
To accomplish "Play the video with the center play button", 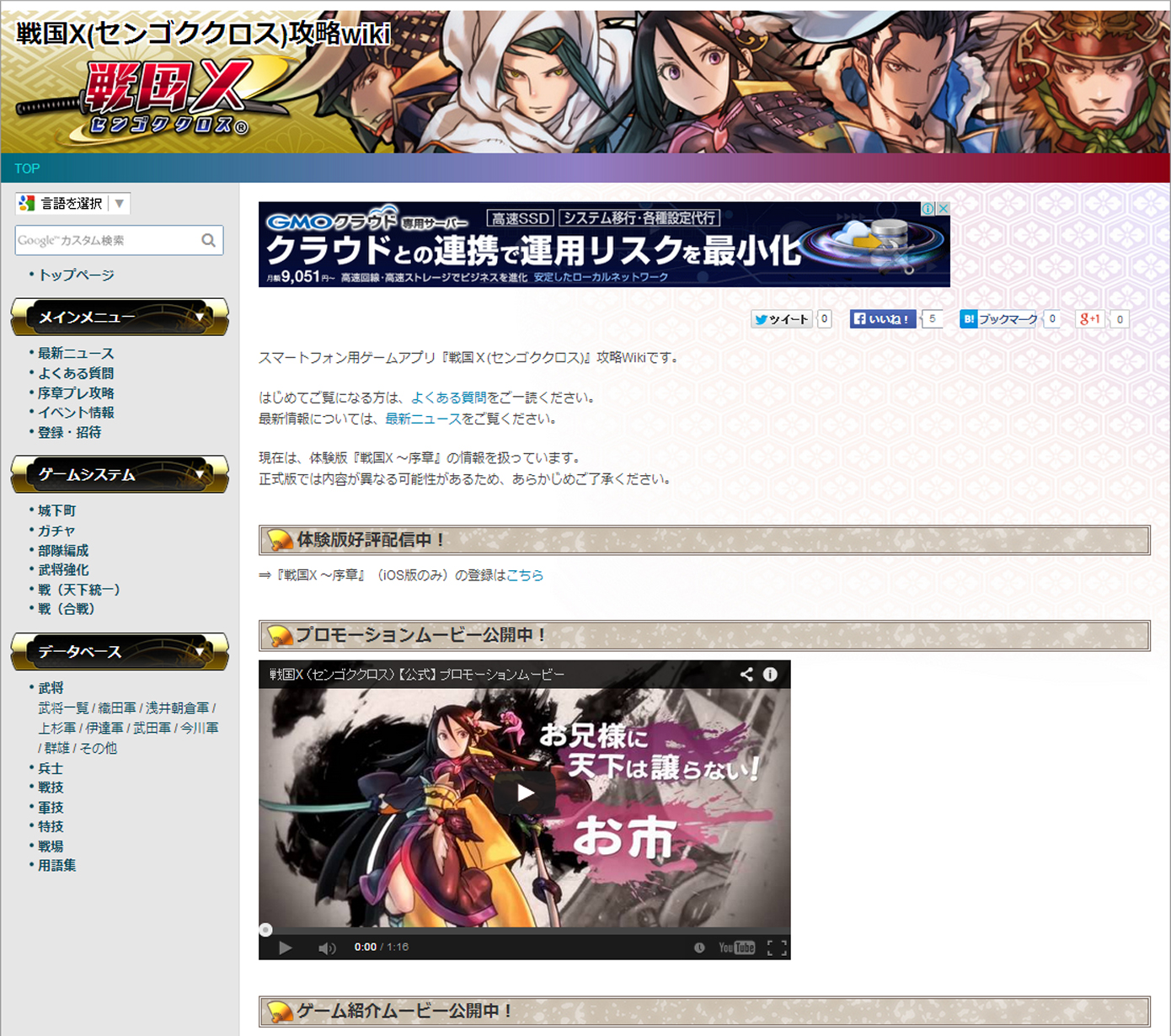I will click(x=525, y=793).
